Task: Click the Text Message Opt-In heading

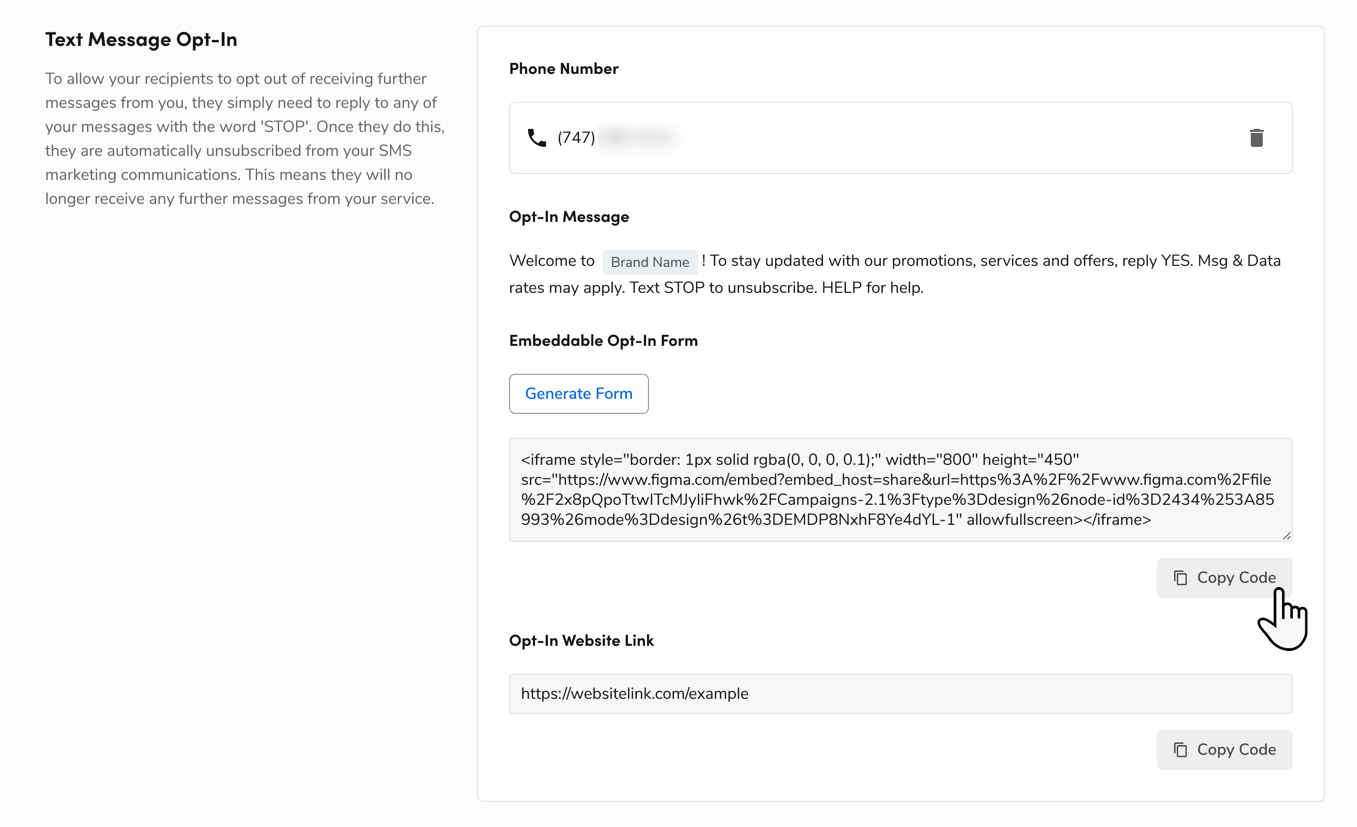Action: click(x=141, y=39)
